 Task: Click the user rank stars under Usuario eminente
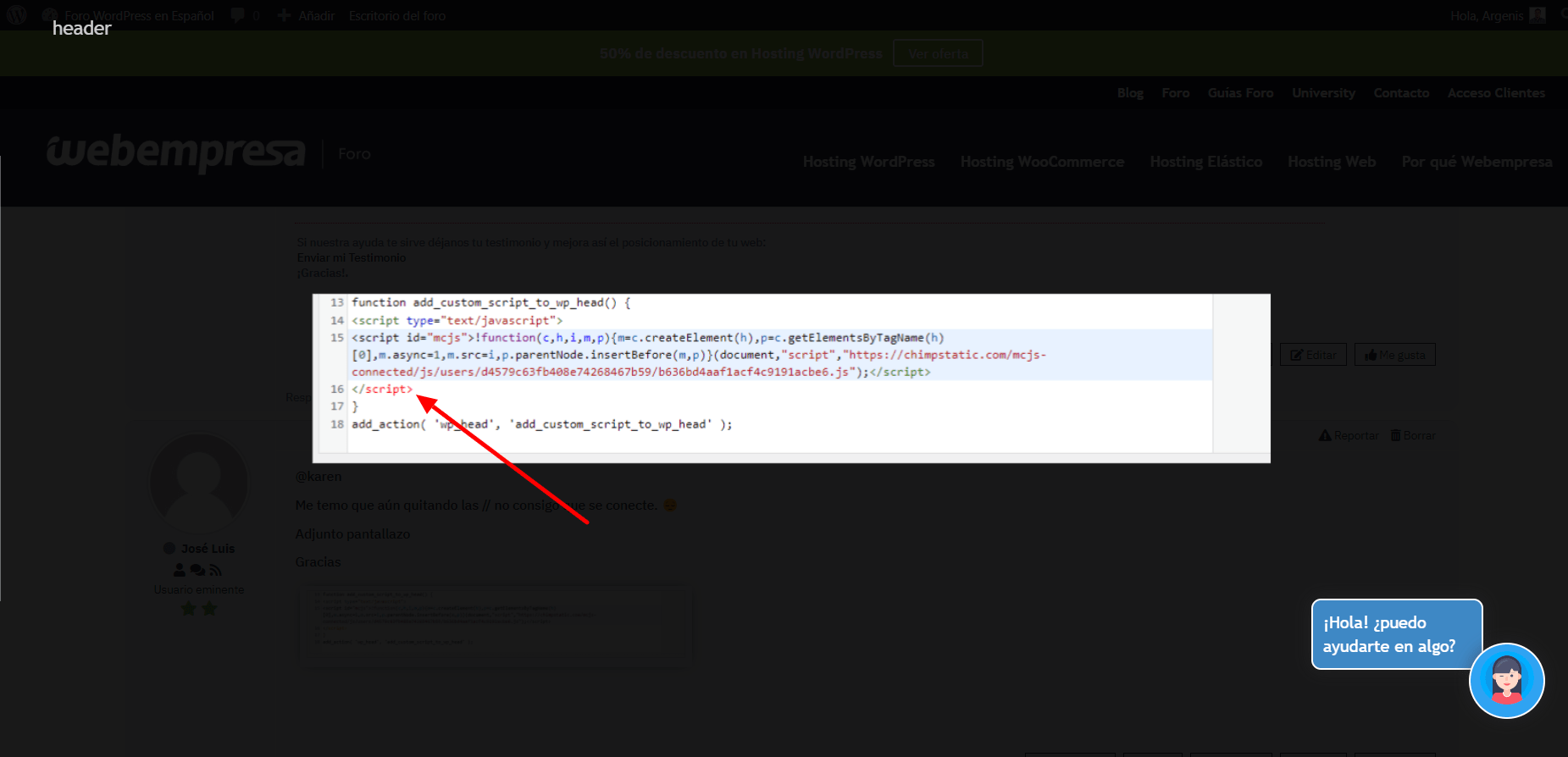[199, 608]
